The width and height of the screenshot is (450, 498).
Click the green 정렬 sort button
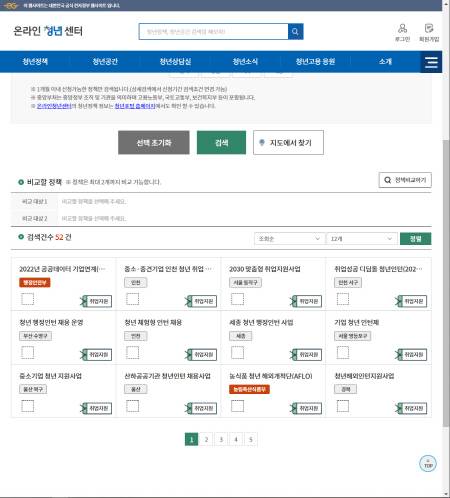pyautogui.click(x=416, y=239)
